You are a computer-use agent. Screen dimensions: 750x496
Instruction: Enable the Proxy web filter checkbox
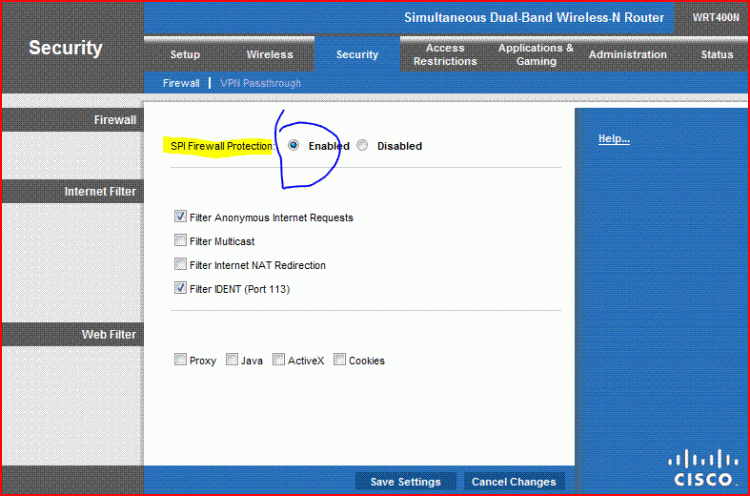tap(180, 360)
